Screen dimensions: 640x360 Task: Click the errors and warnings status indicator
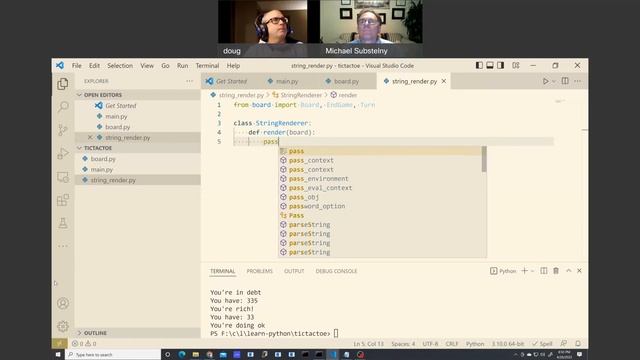coord(84,343)
